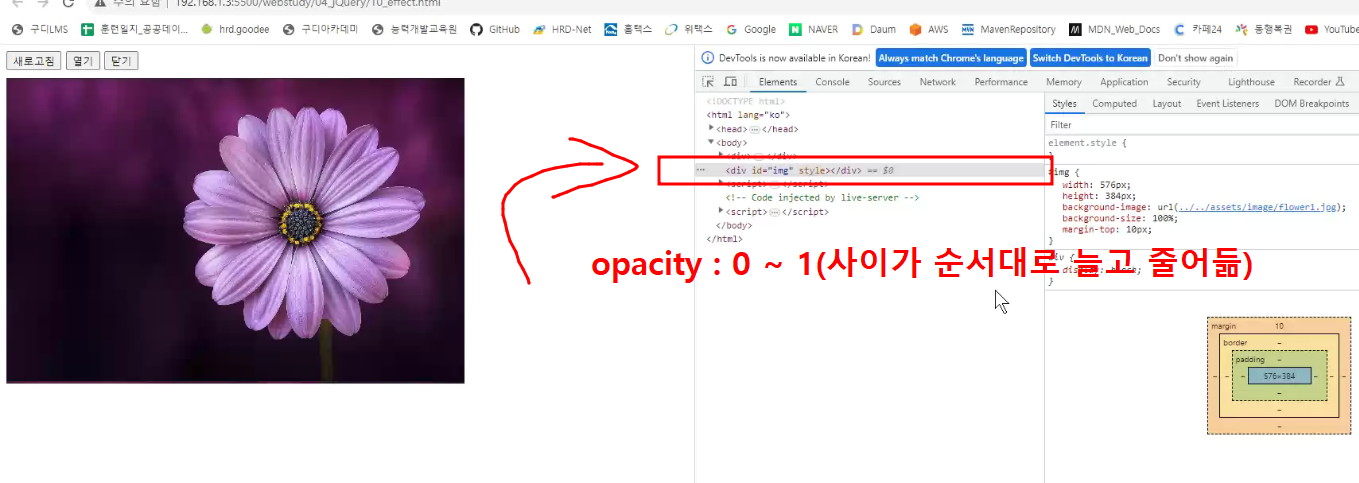Switch to the Console tab
Viewport: 1359px width, 483px height.
[832, 82]
